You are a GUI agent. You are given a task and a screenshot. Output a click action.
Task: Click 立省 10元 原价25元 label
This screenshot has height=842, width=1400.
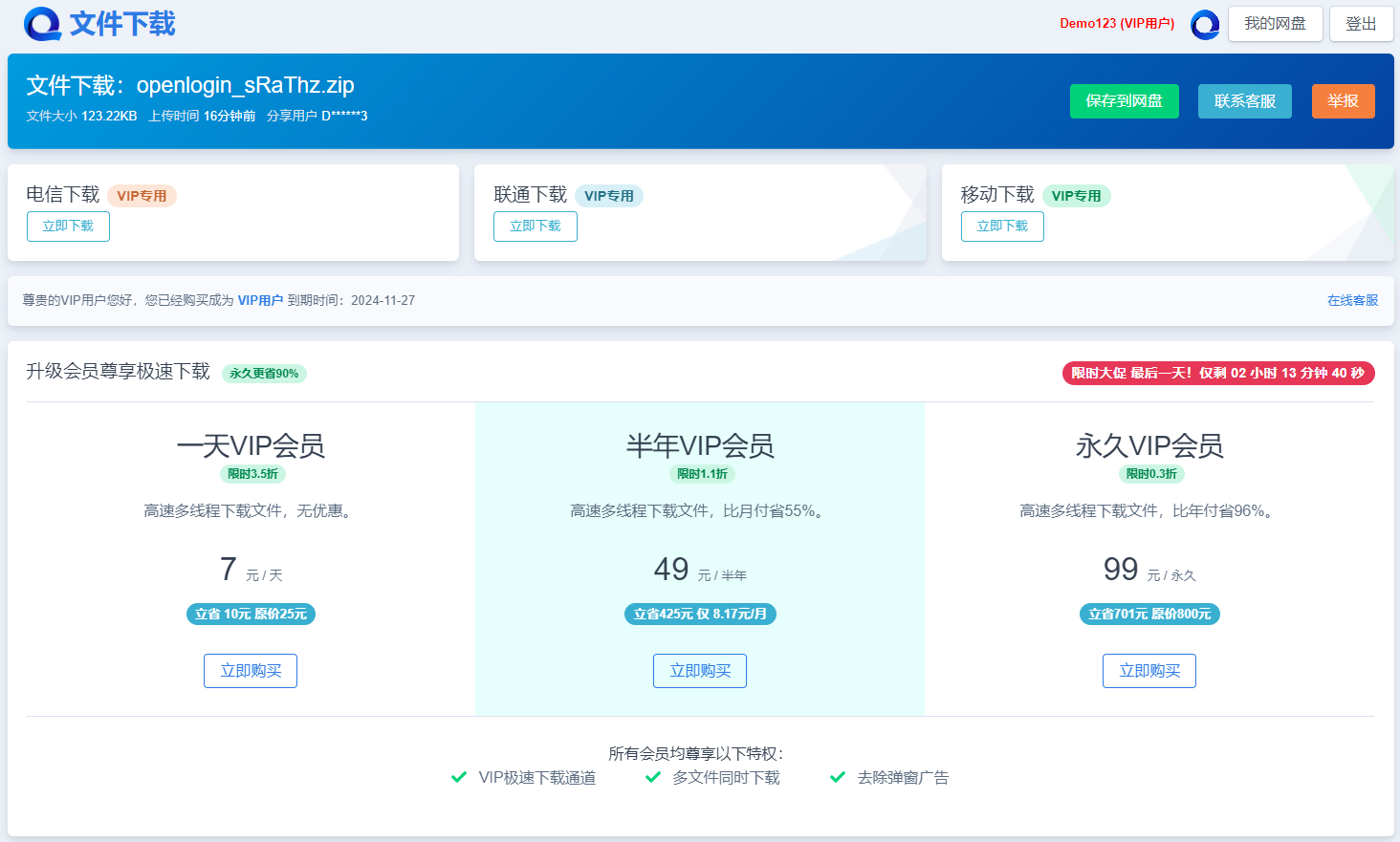251,614
